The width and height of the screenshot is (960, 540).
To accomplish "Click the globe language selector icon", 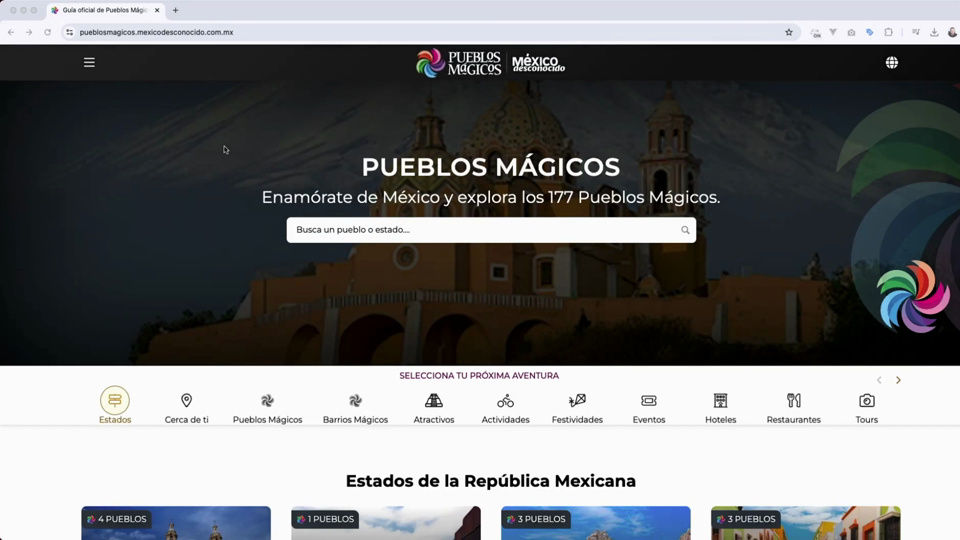I will 891,62.
